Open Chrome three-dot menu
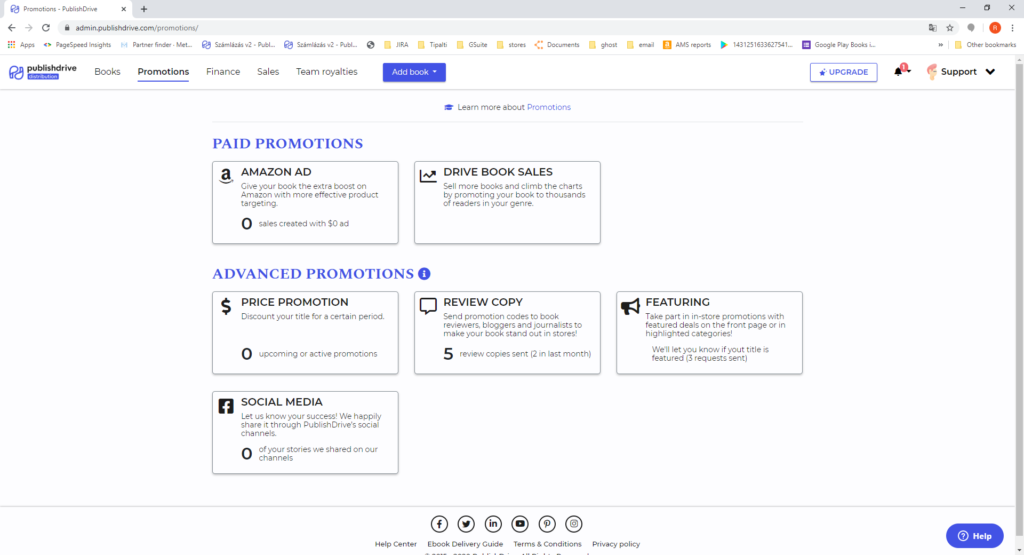The width and height of the screenshot is (1024, 555). tap(1012, 28)
